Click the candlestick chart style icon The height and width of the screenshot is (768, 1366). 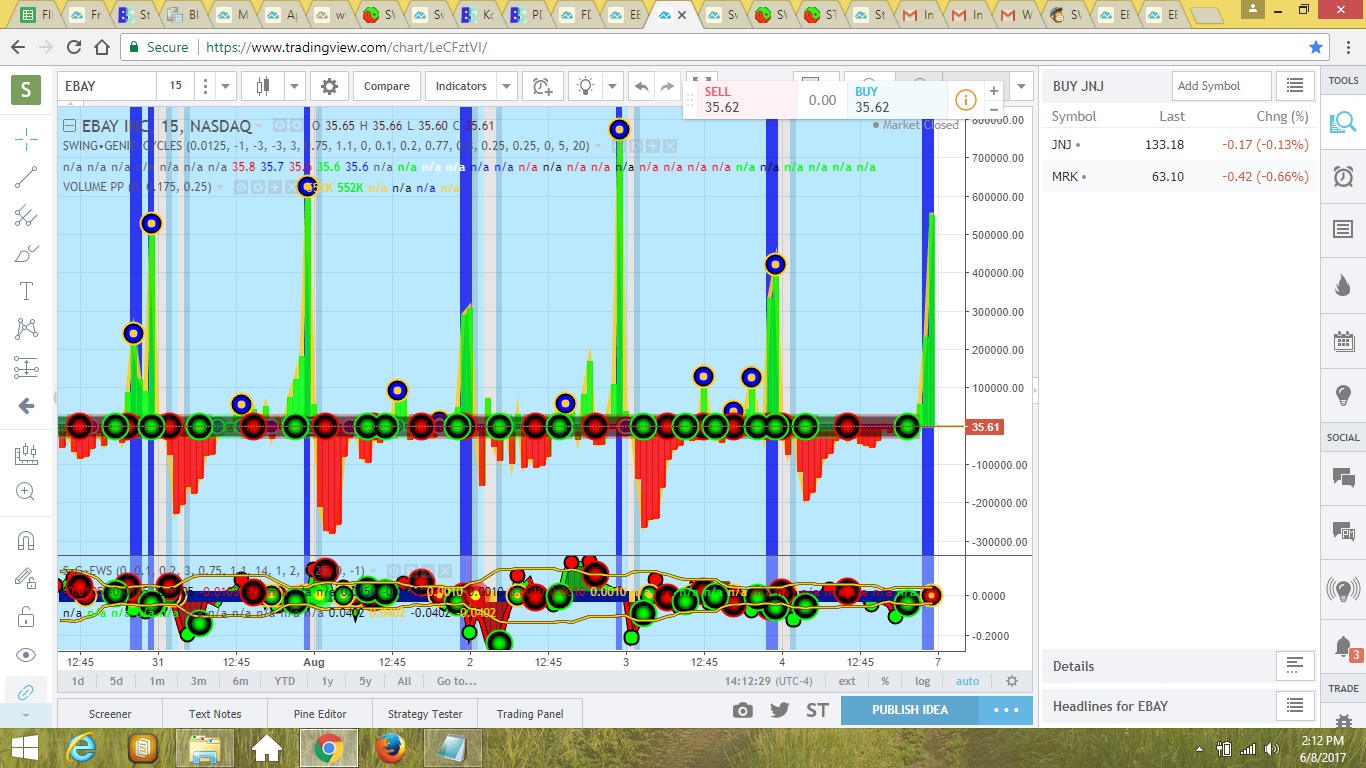click(x=263, y=86)
